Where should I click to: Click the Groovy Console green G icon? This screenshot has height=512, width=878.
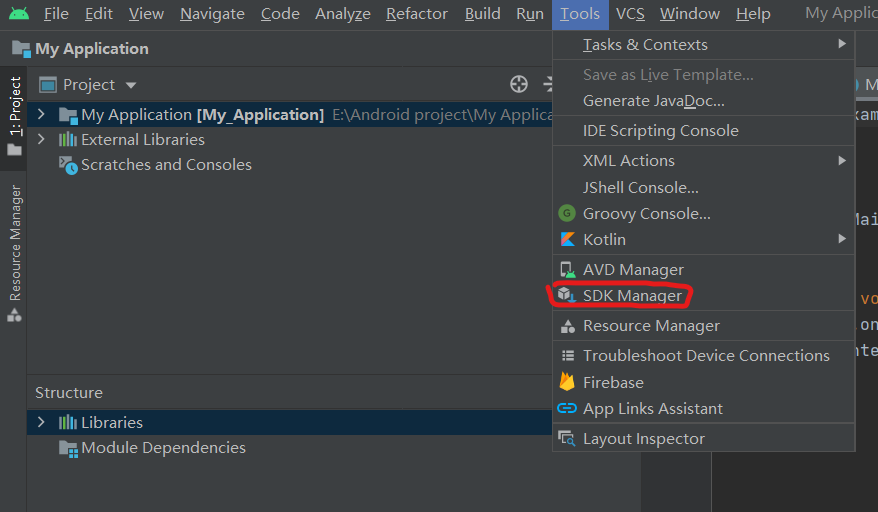click(567, 213)
